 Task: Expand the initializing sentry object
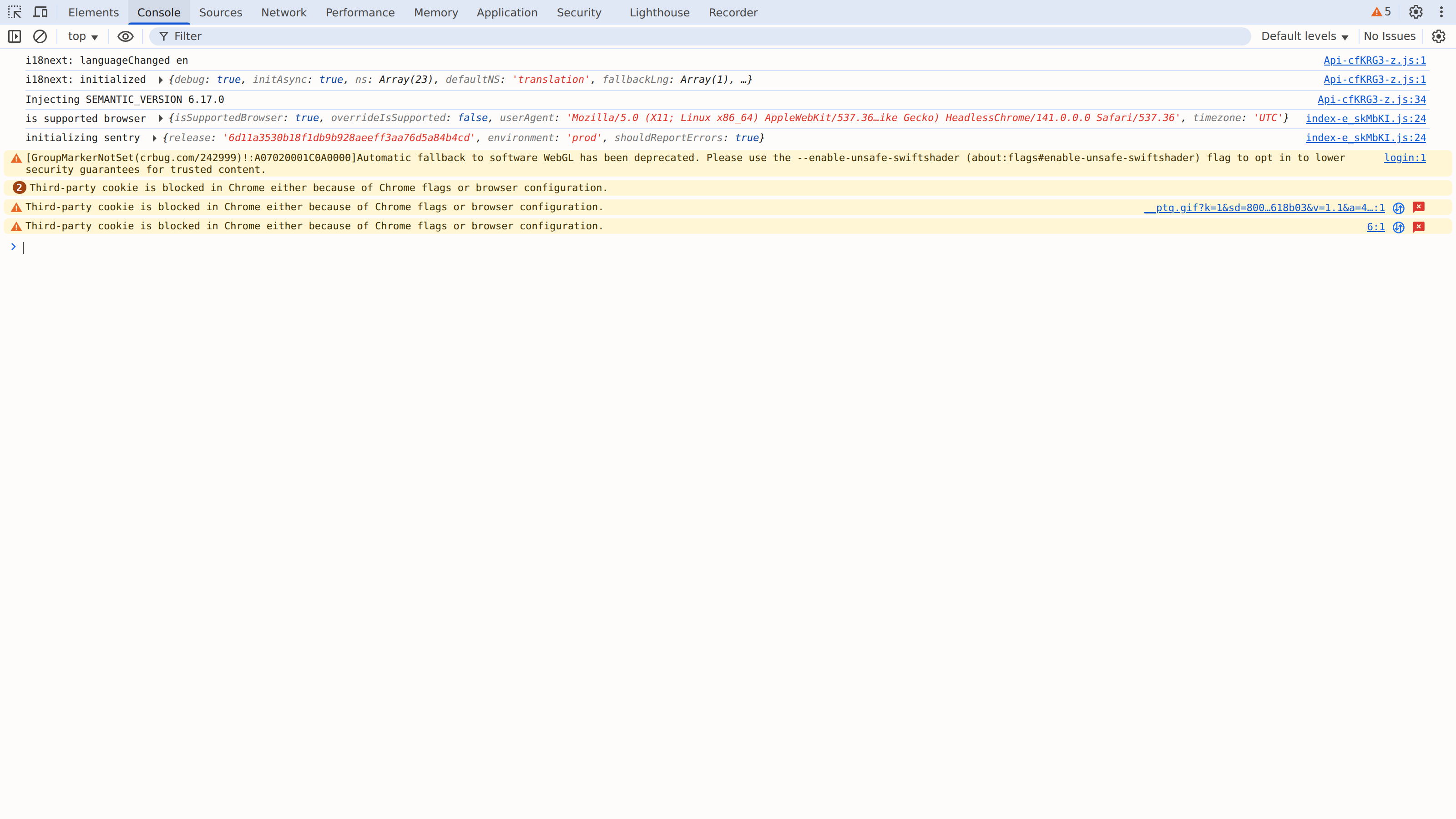pos(154,138)
